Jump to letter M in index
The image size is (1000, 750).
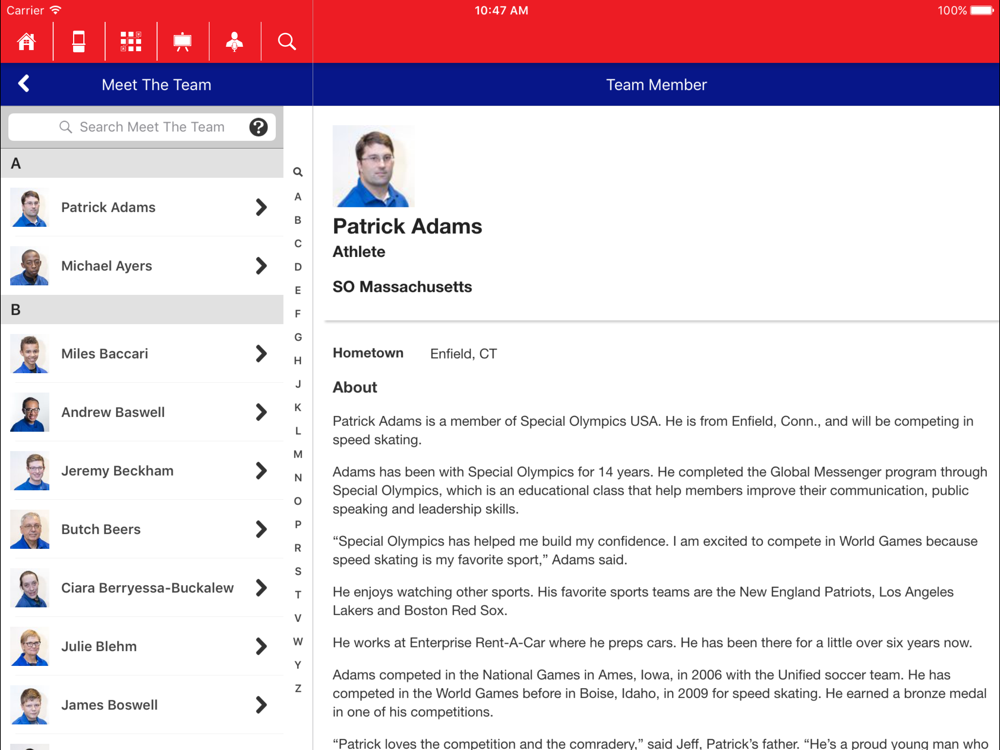click(x=298, y=454)
